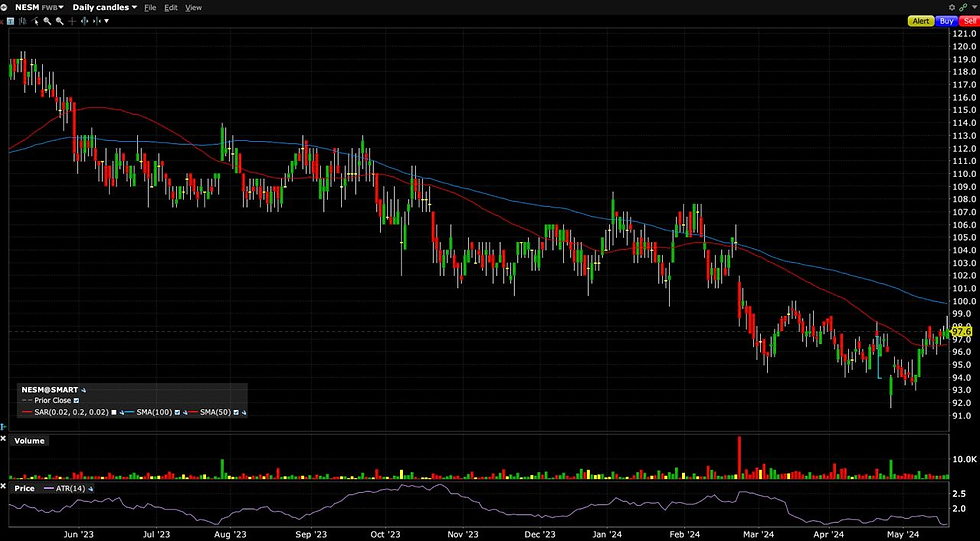Click the tall red volume spike bar
The width and height of the screenshot is (980, 541).
pos(739,457)
